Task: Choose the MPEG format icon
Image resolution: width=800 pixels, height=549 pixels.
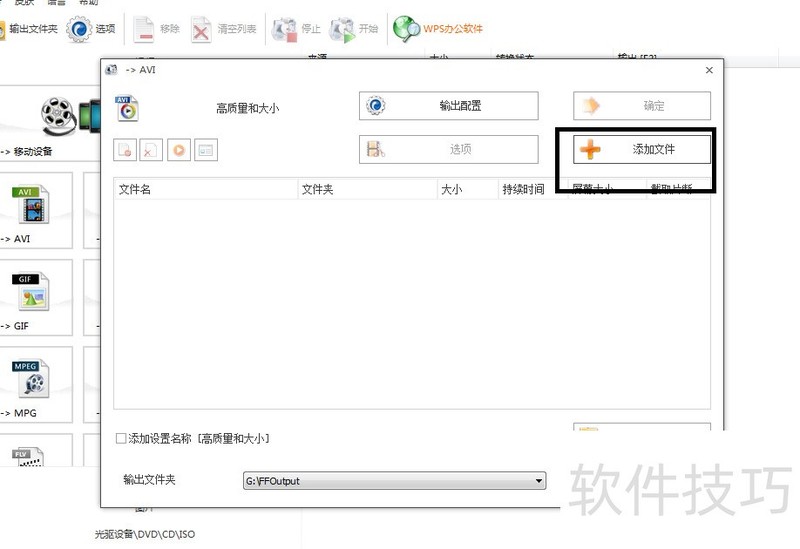Action: 30,379
